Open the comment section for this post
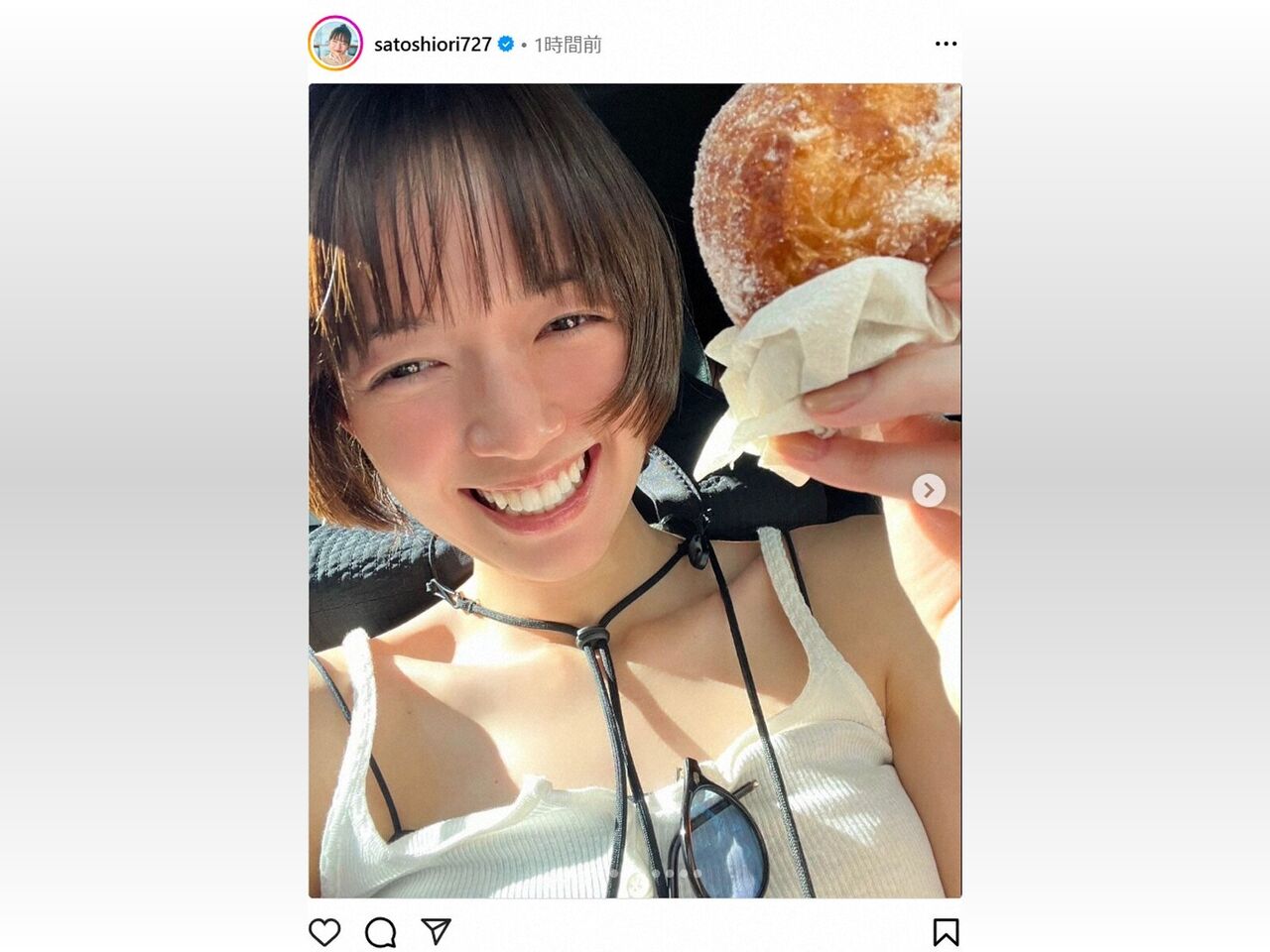This screenshot has width=1270, height=952. tap(380, 932)
